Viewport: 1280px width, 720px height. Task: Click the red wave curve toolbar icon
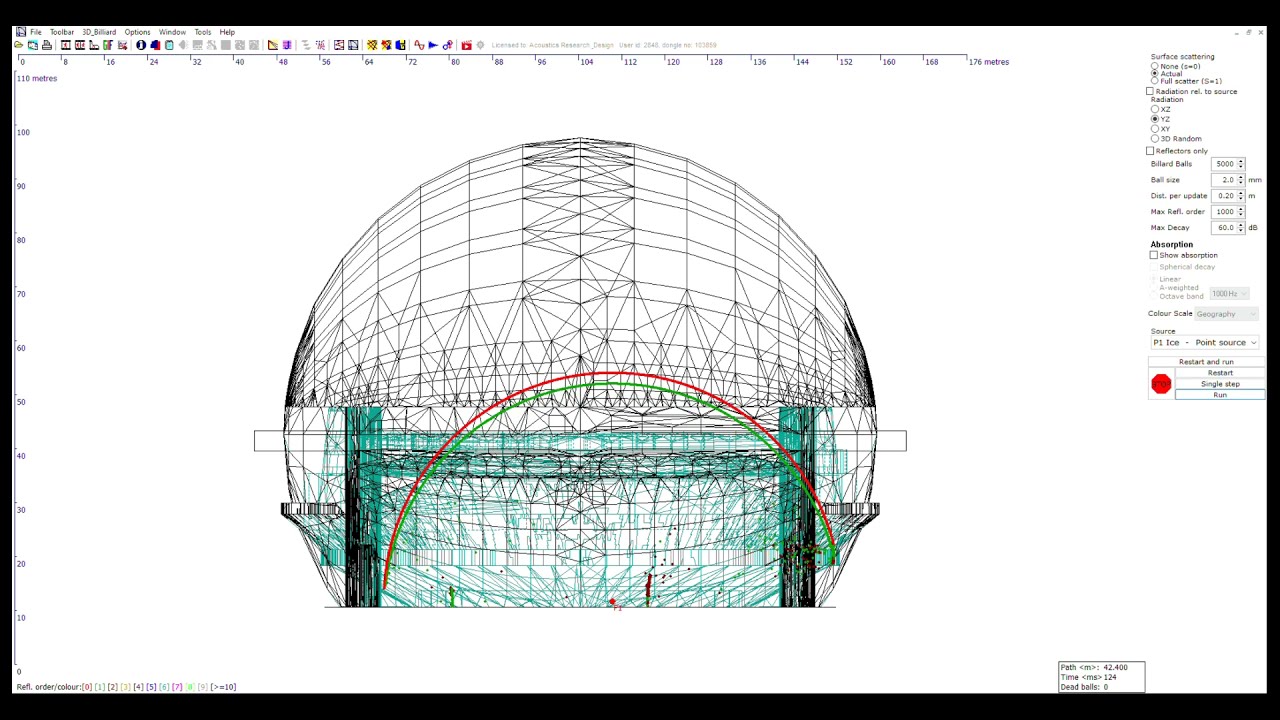click(x=419, y=45)
